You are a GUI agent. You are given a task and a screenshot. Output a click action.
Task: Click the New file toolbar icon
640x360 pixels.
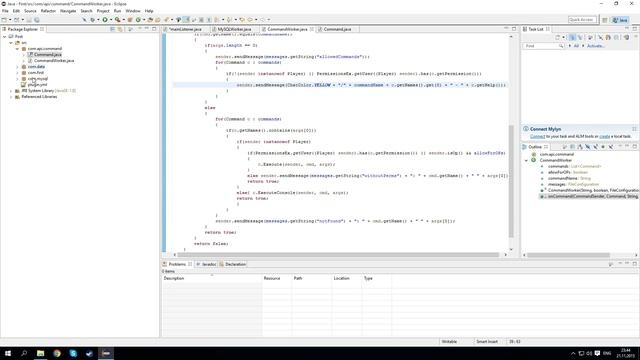[x=4, y=20]
